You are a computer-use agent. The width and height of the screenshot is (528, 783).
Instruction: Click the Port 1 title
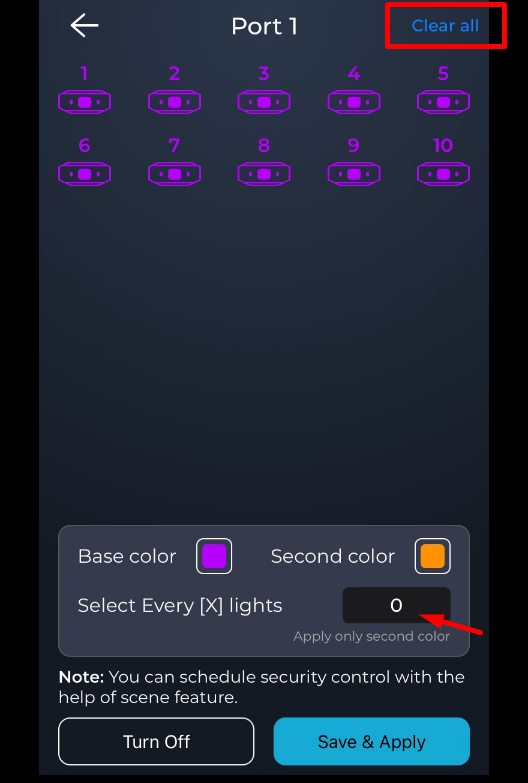264,26
